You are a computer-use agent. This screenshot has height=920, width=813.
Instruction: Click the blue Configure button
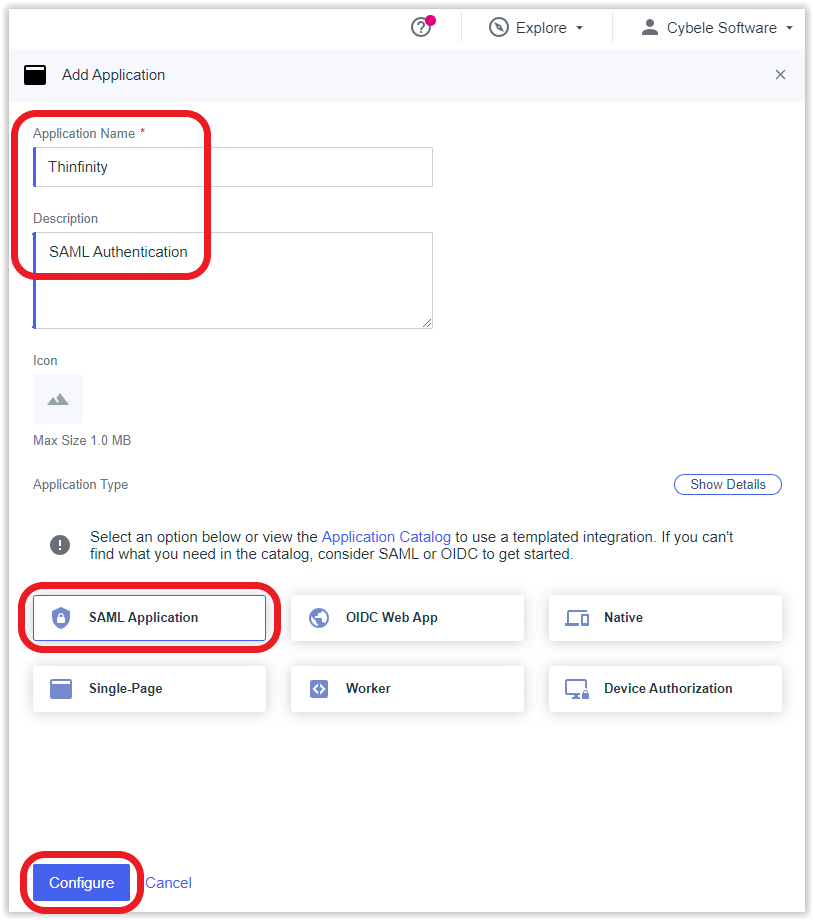[82, 882]
